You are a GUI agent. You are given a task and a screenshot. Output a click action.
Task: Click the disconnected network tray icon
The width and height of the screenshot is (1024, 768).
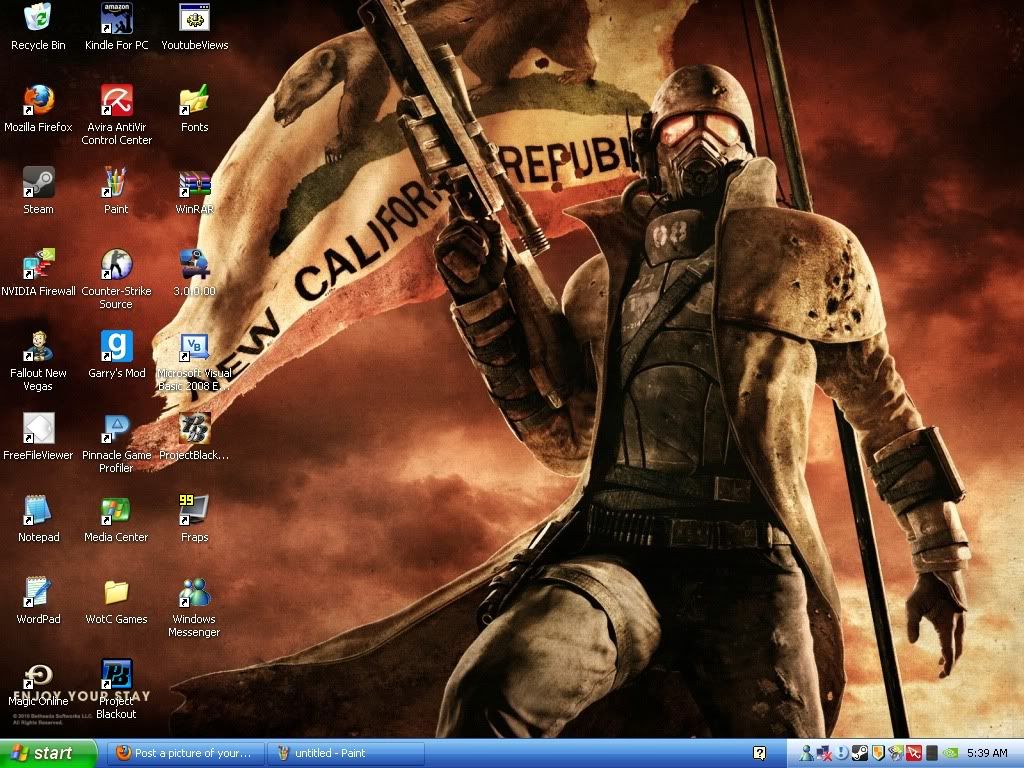click(x=824, y=754)
